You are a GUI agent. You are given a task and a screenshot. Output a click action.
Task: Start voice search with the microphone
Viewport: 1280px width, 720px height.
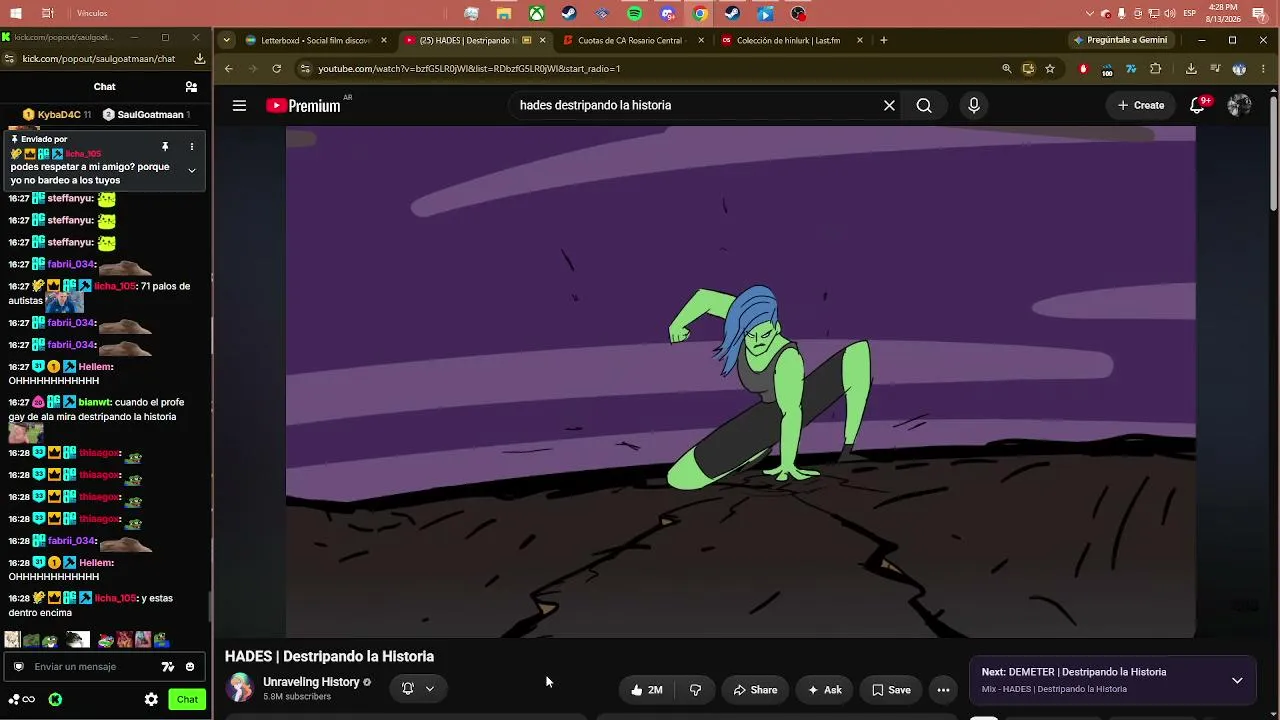tap(974, 105)
